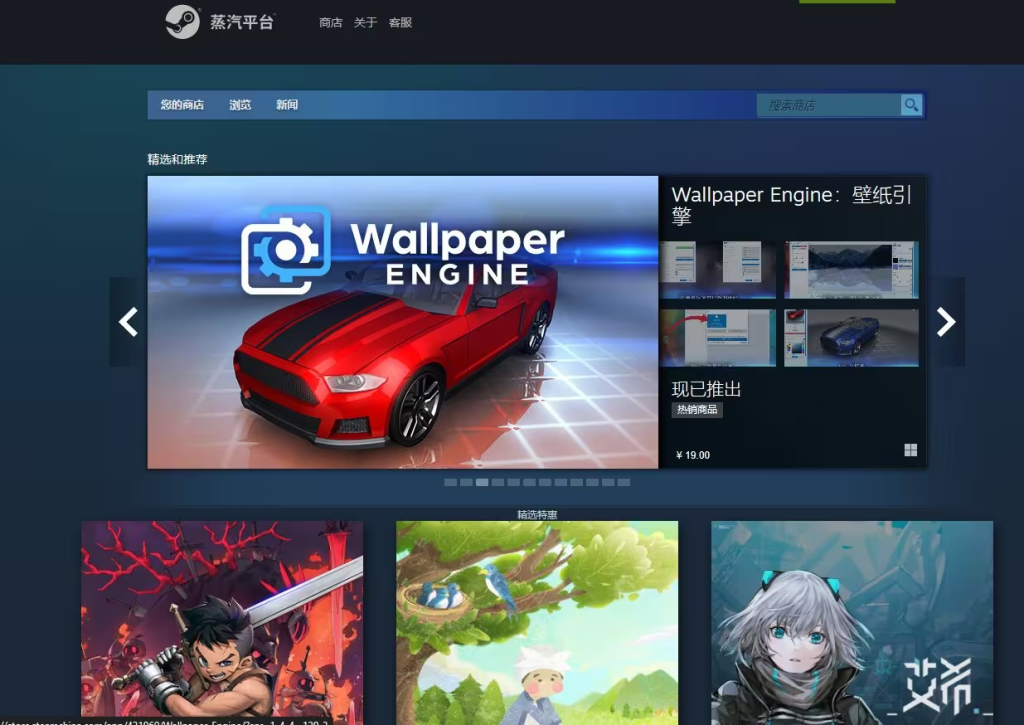This screenshot has height=725, width=1024.
Task: Open the blue car screenshot thumbnail
Action: [x=851, y=338]
